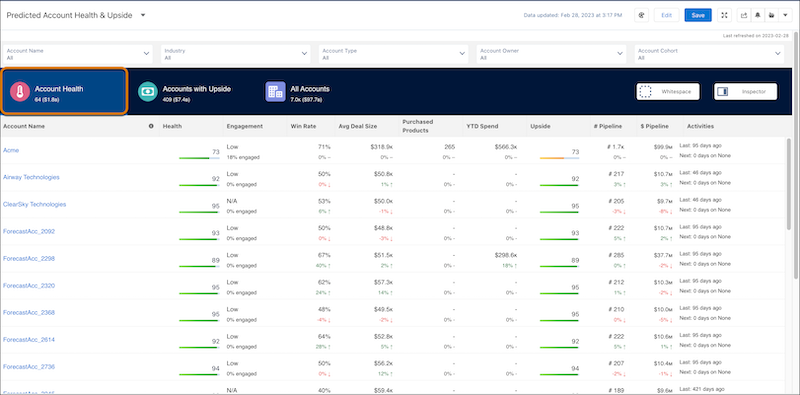Screen dimensions: 800x395
Task: Click the Engagement column header
Action: 244,126
